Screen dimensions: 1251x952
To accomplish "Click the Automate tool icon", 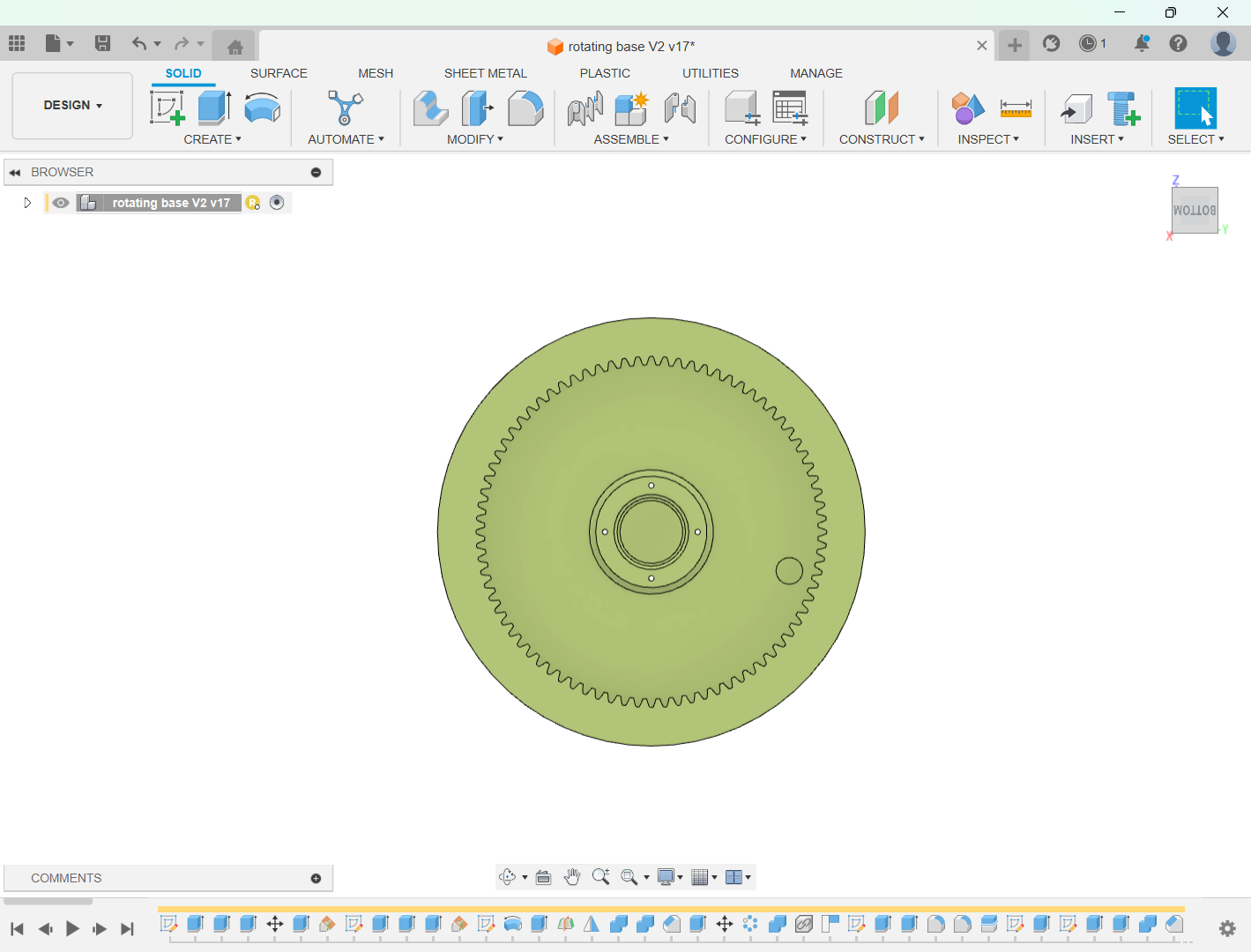I will tap(345, 108).
